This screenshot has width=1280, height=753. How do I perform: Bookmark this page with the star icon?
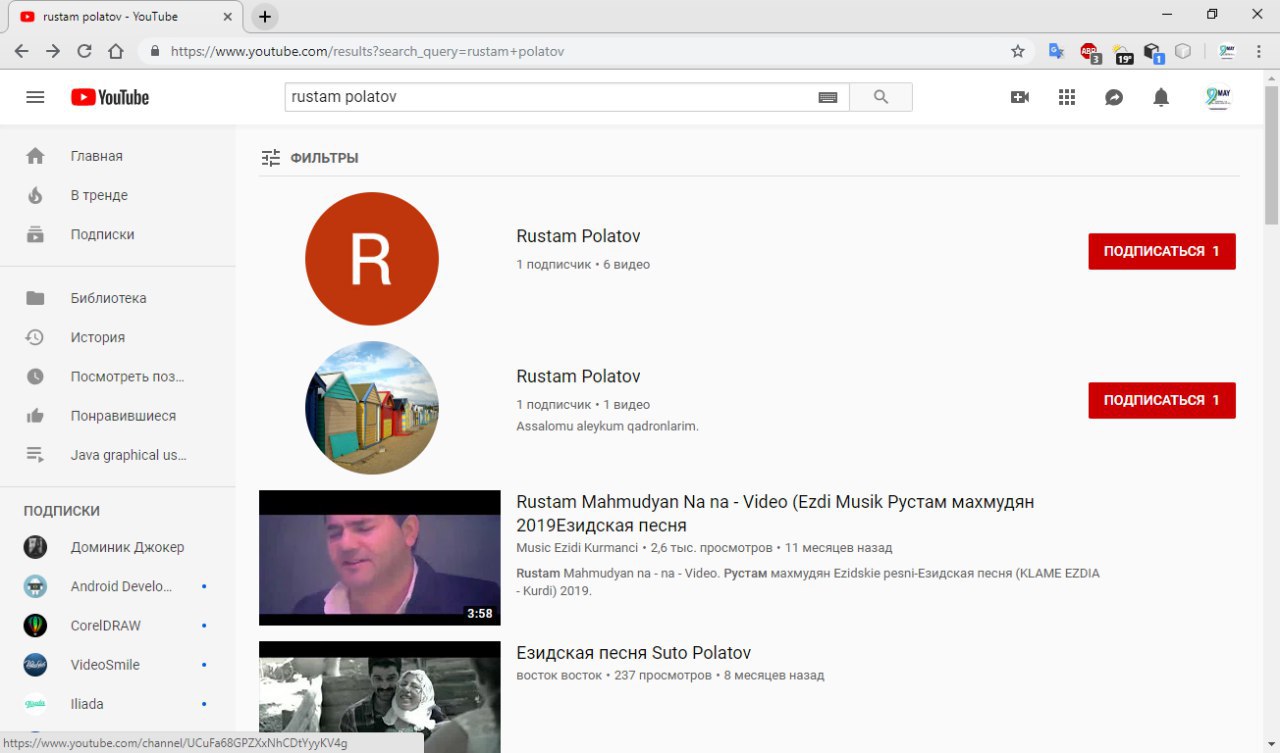click(x=1018, y=51)
